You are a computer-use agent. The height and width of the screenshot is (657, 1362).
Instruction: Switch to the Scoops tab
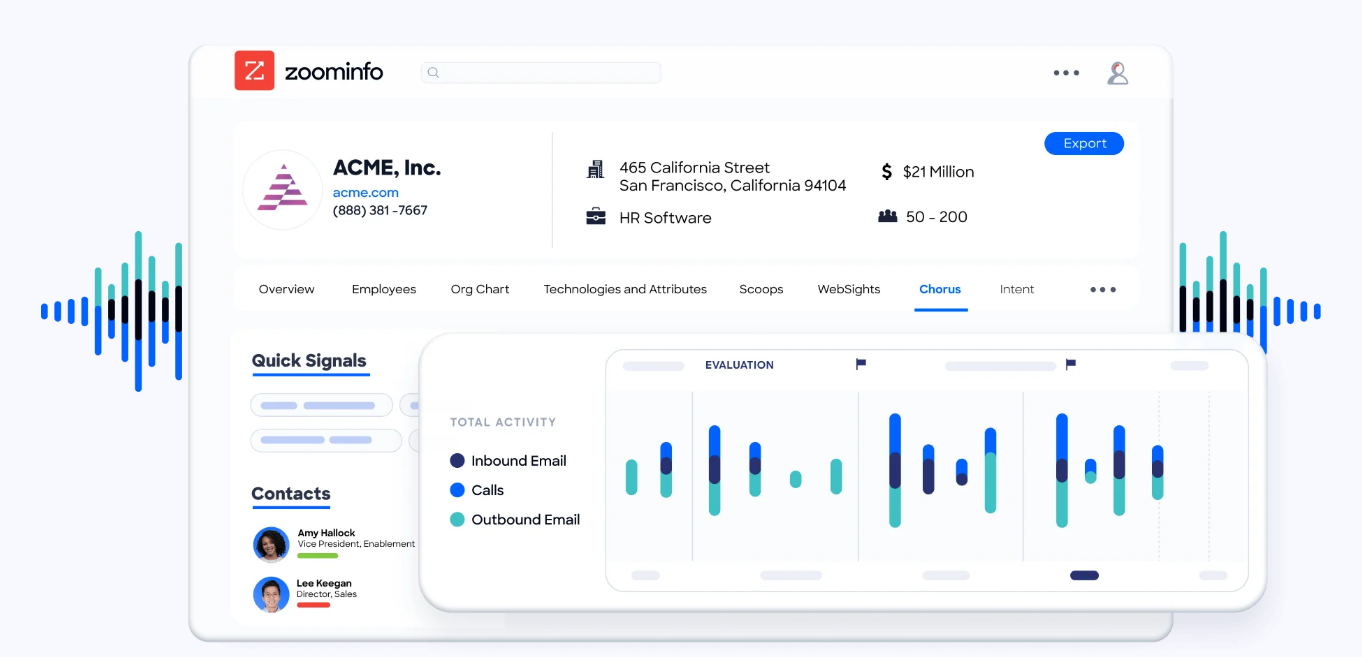click(x=761, y=289)
